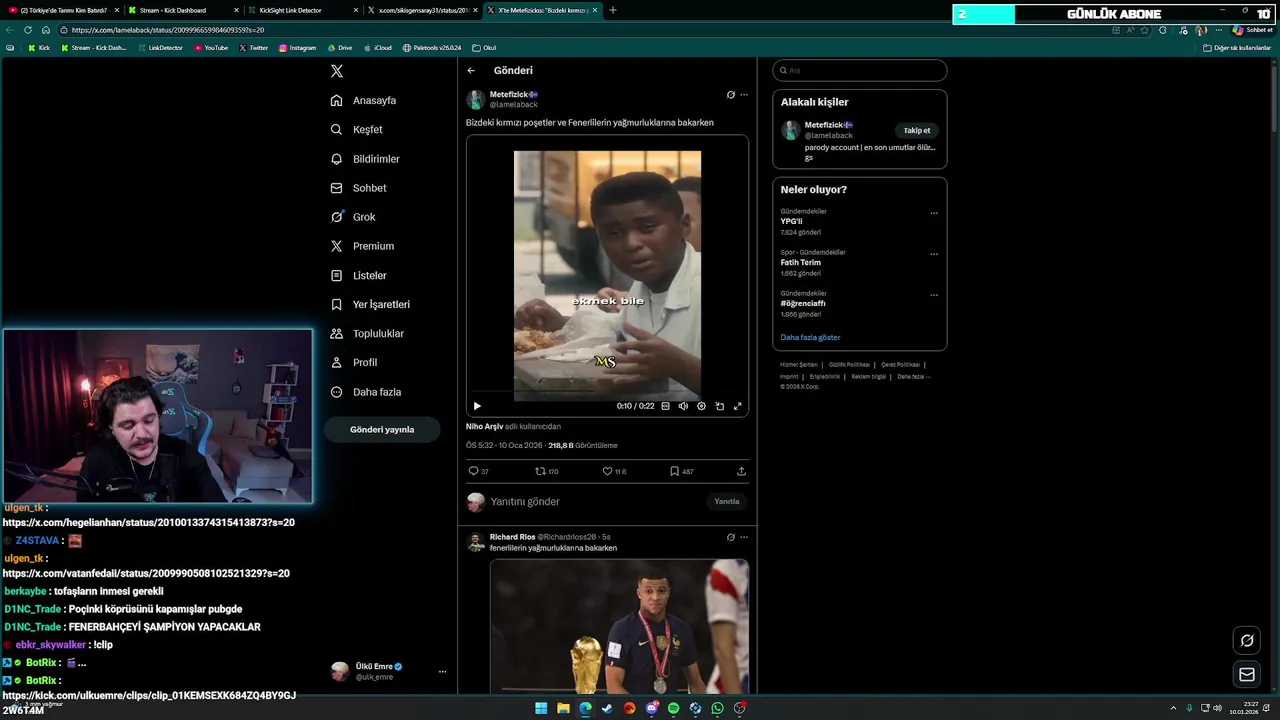This screenshot has width=1280, height=720.
Task: Go back with the Gönderi arrow
Action: pos(471,71)
